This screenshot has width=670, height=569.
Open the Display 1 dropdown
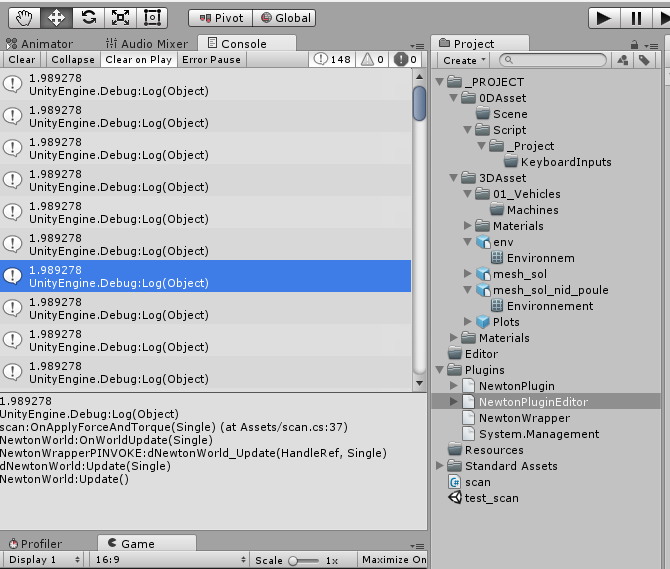click(42, 560)
